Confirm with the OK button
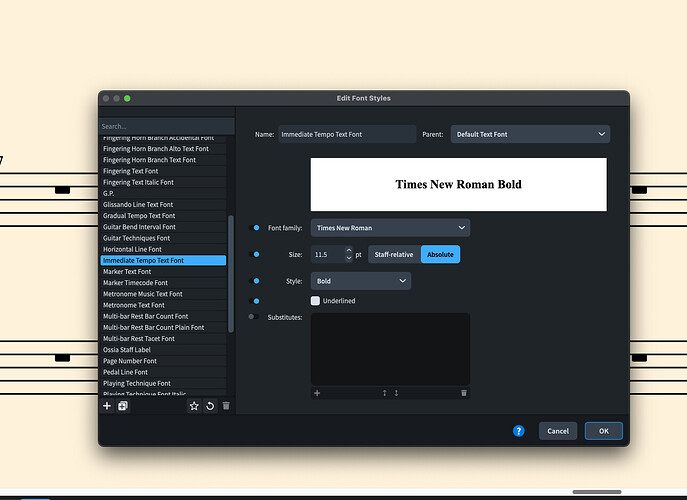The image size is (687, 500). pyautogui.click(x=604, y=431)
